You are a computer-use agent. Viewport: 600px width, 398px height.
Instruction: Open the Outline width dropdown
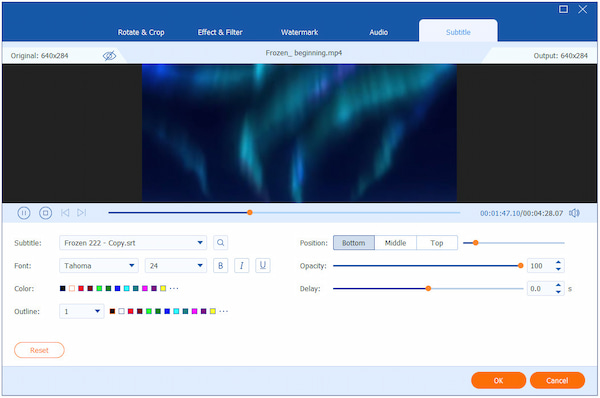[82, 311]
